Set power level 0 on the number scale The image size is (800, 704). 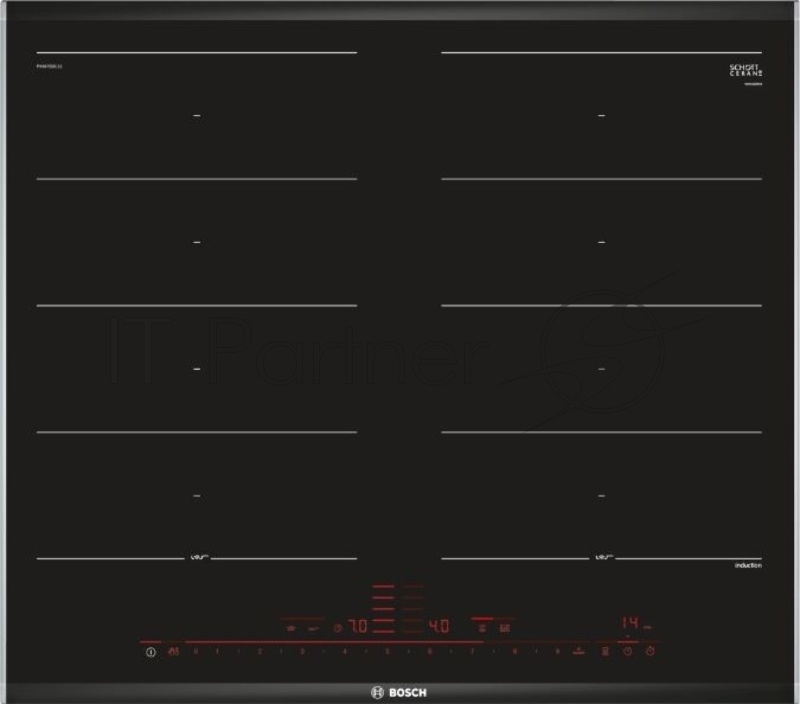pos(196,651)
